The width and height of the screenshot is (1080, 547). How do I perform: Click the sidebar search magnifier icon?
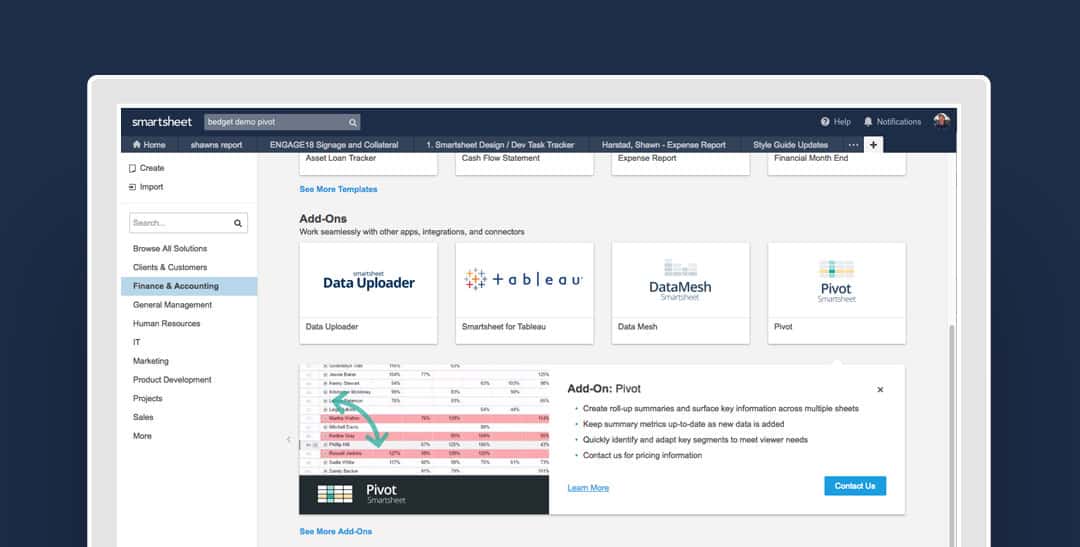click(238, 223)
